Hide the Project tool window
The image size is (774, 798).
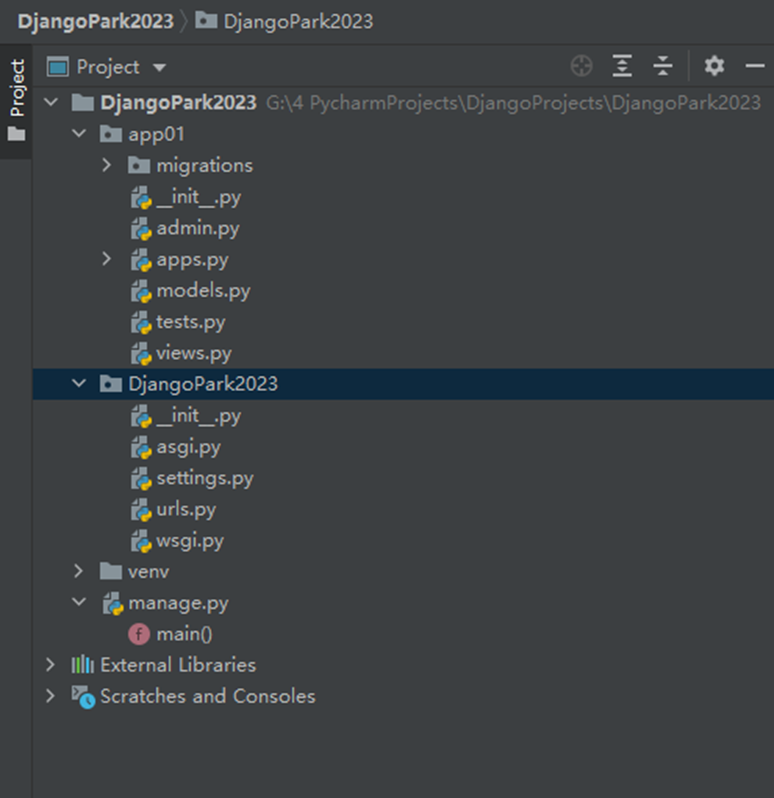[755, 66]
